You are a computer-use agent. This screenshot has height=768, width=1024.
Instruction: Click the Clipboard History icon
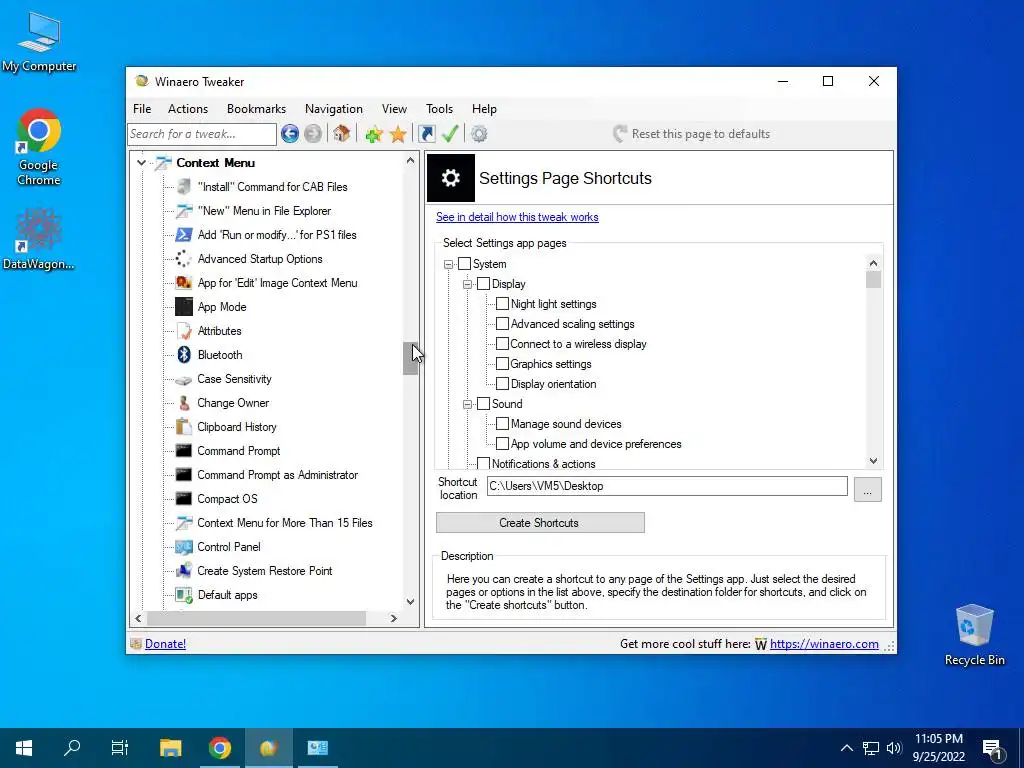coord(184,427)
